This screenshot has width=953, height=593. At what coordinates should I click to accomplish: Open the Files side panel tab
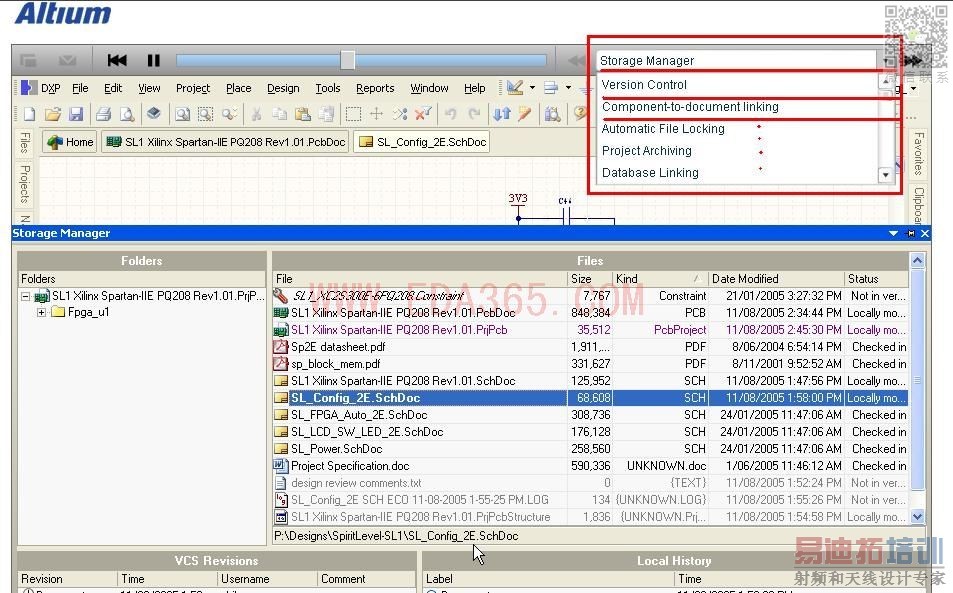[x=24, y=143]
